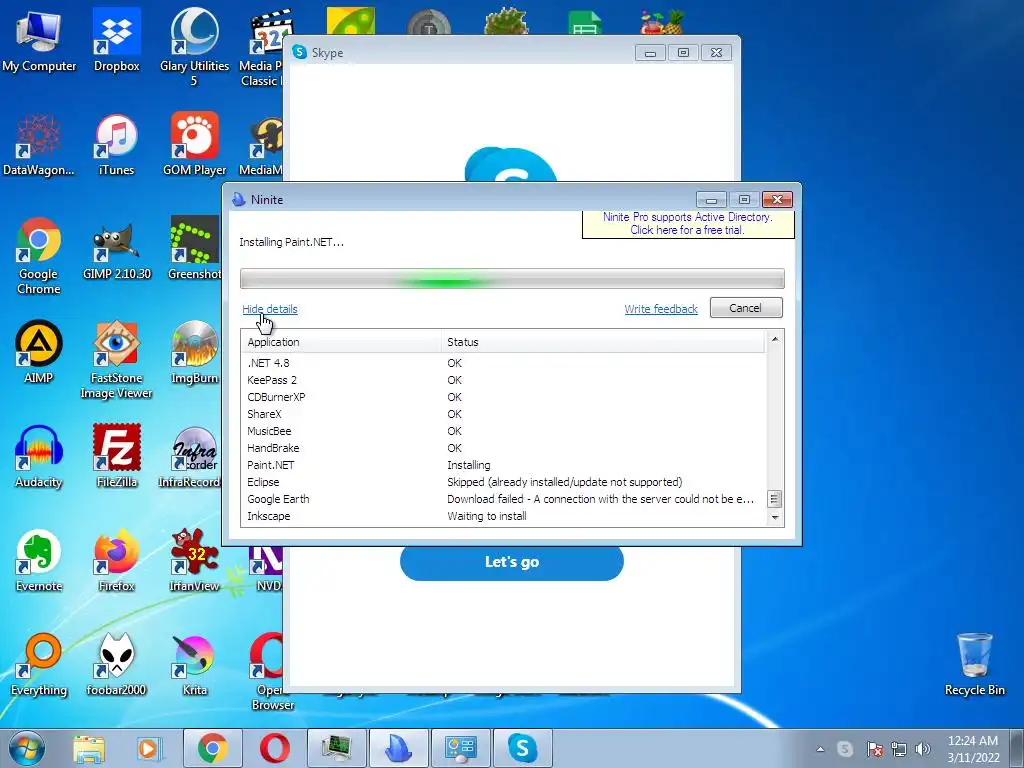Sort list by Application column header
This screenshot has width=1024, height=768.
click(342, 342)
